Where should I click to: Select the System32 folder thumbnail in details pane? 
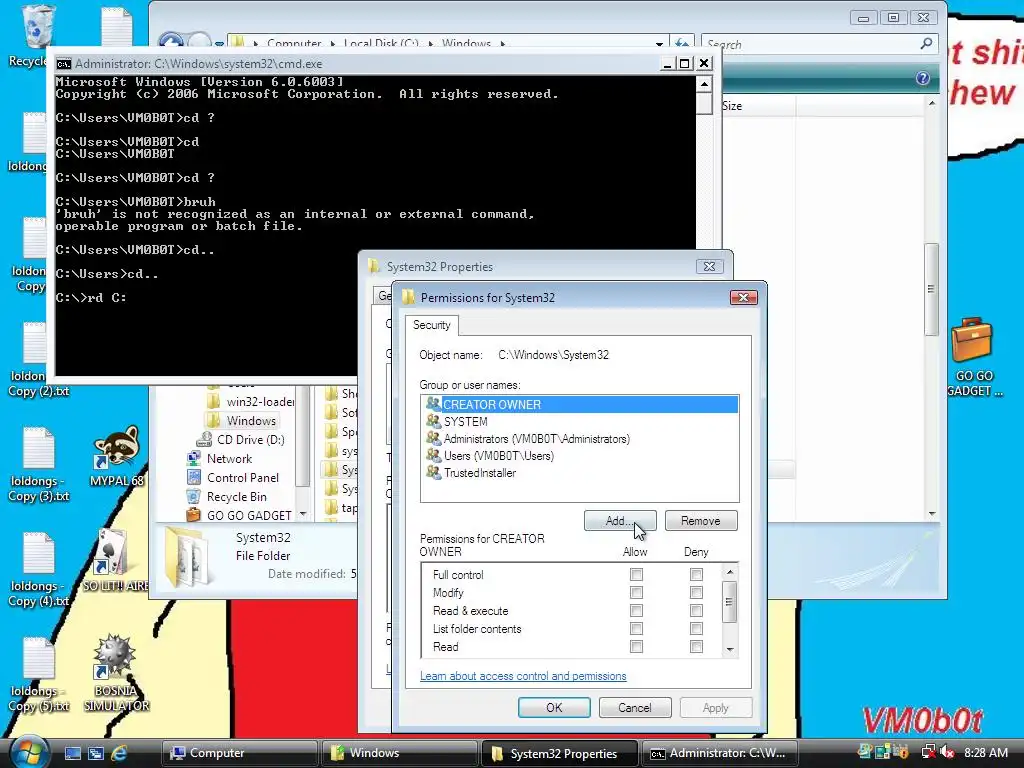(189, 556)
